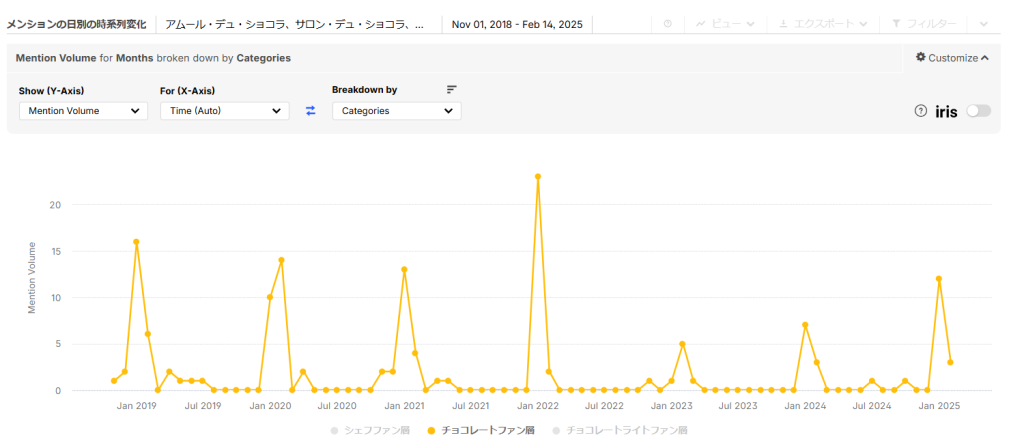Open the Time (Auto) X-axis dropdown
This screenshot has width=1024, height=448.
point(225,111)
